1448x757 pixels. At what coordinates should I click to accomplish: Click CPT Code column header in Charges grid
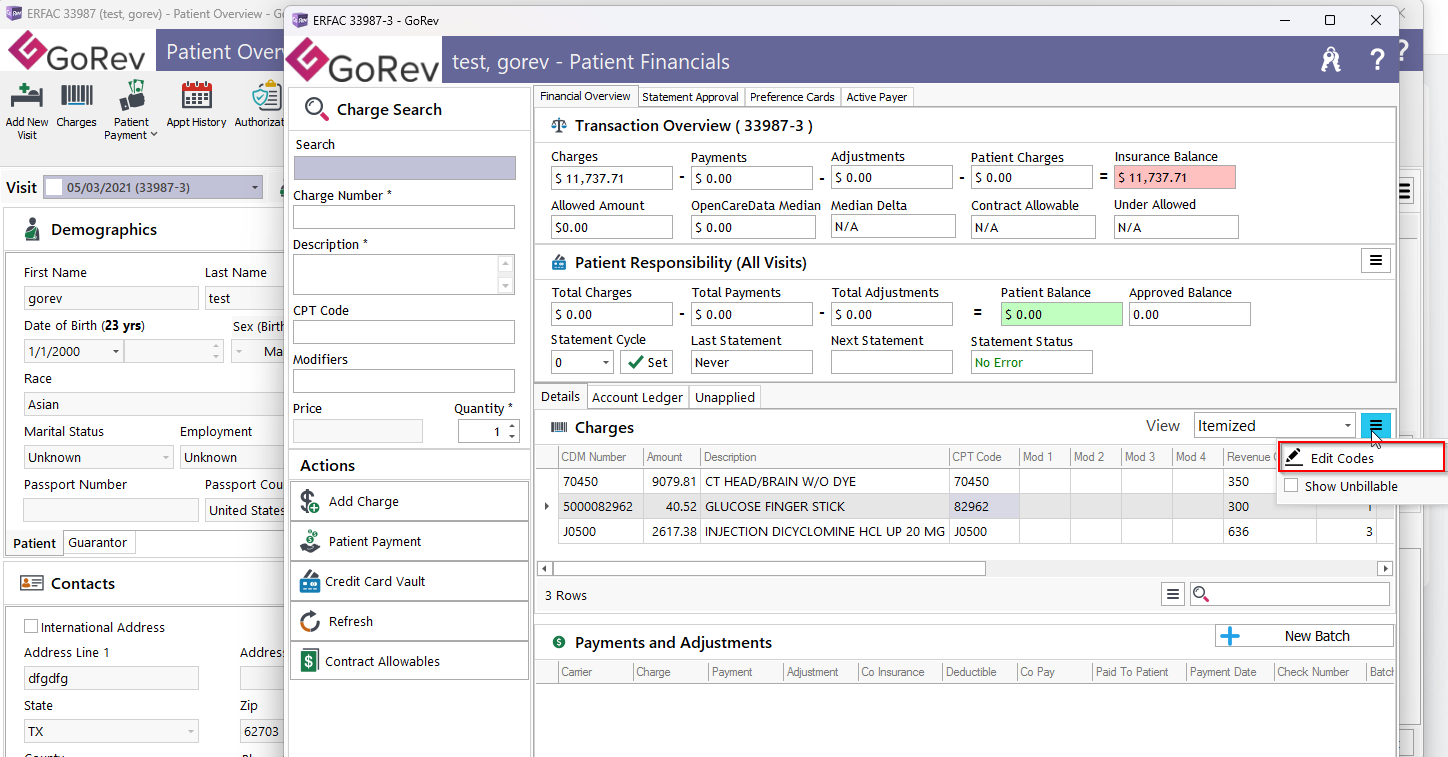tap(984, 457)
